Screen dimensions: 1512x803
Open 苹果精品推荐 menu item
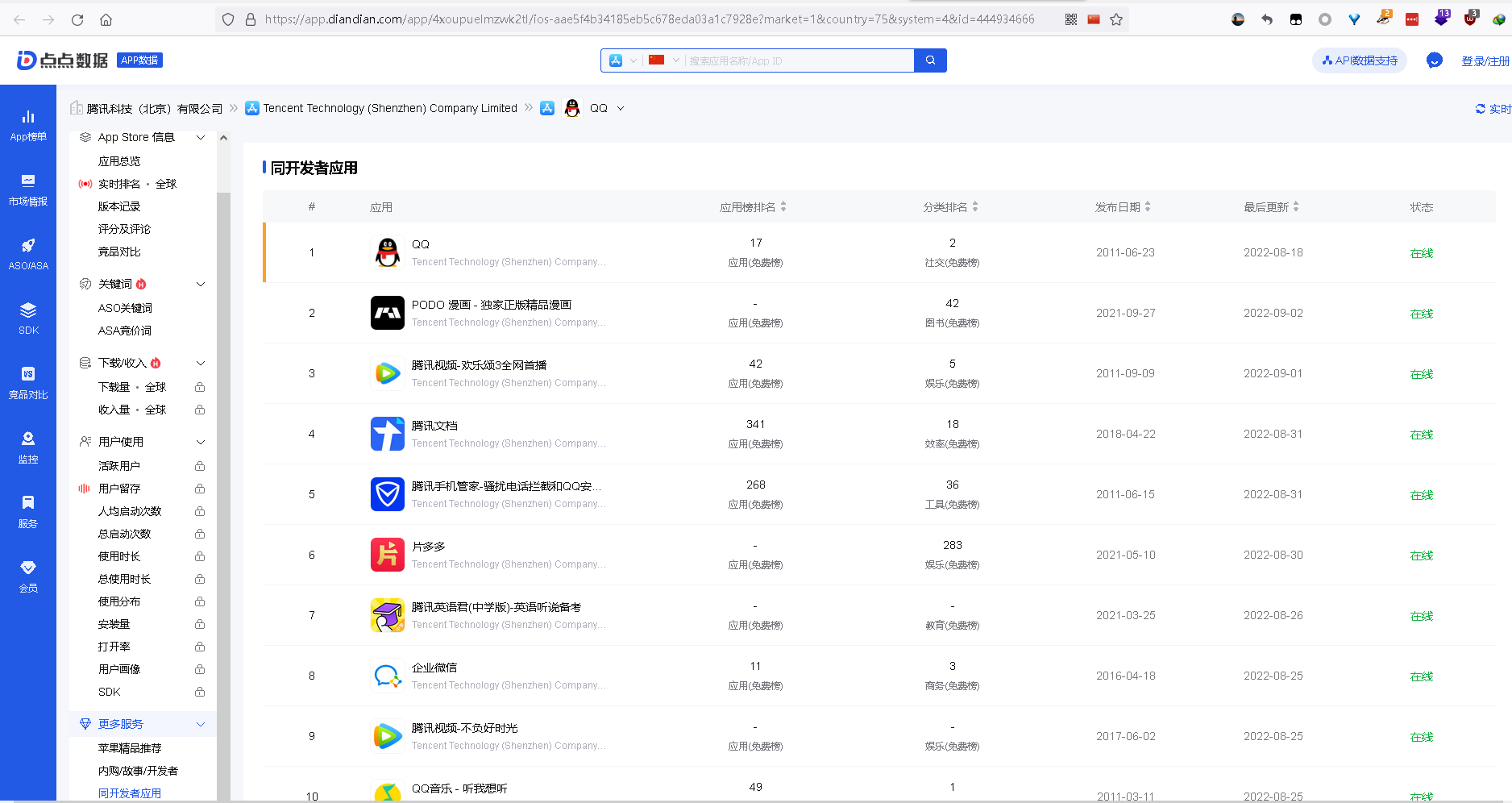[130, 748]
